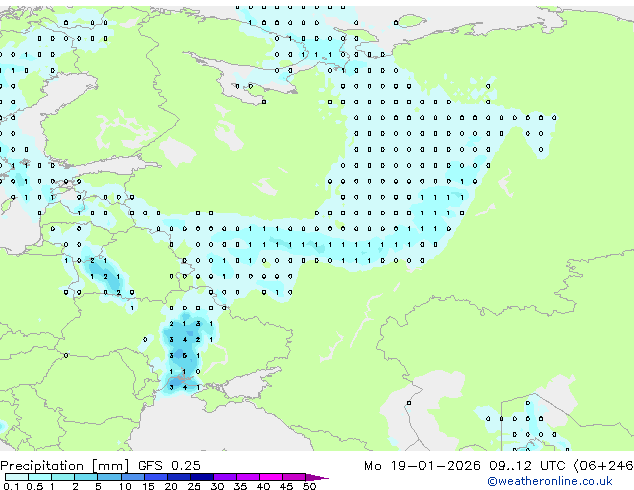Click the '40' legend scale label
This screenshot has height=490, width=634.
263,486
